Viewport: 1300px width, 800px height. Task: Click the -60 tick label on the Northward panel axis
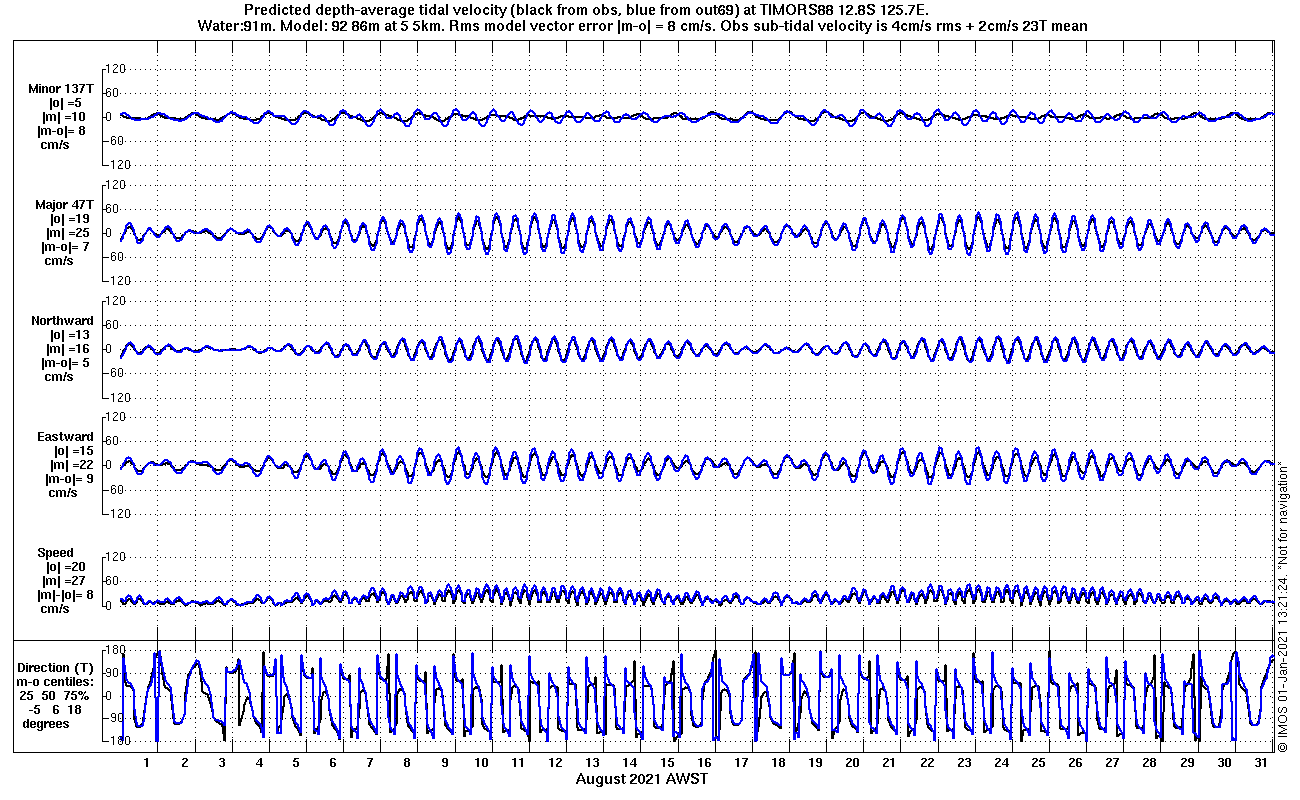tap(115, 373)
